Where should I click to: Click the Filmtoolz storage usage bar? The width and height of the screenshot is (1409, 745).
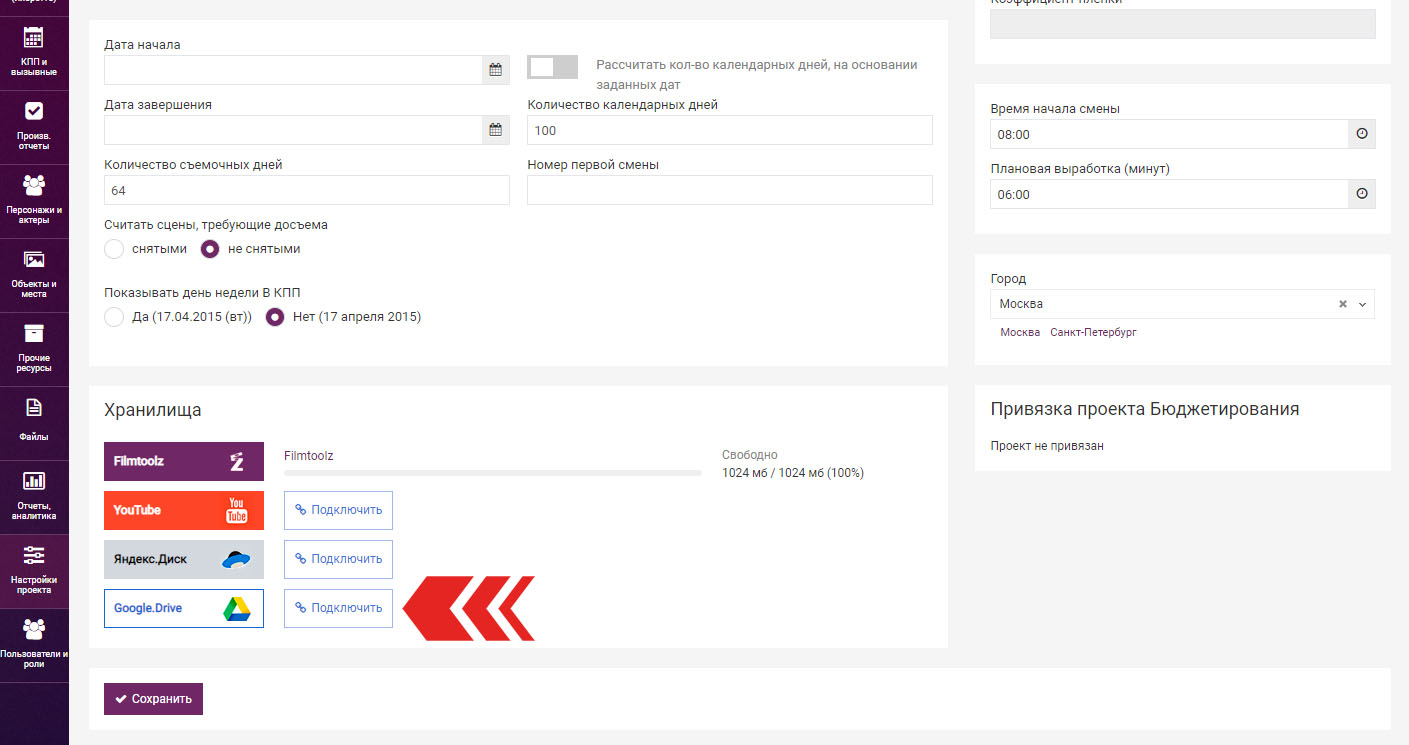(493, 472)
